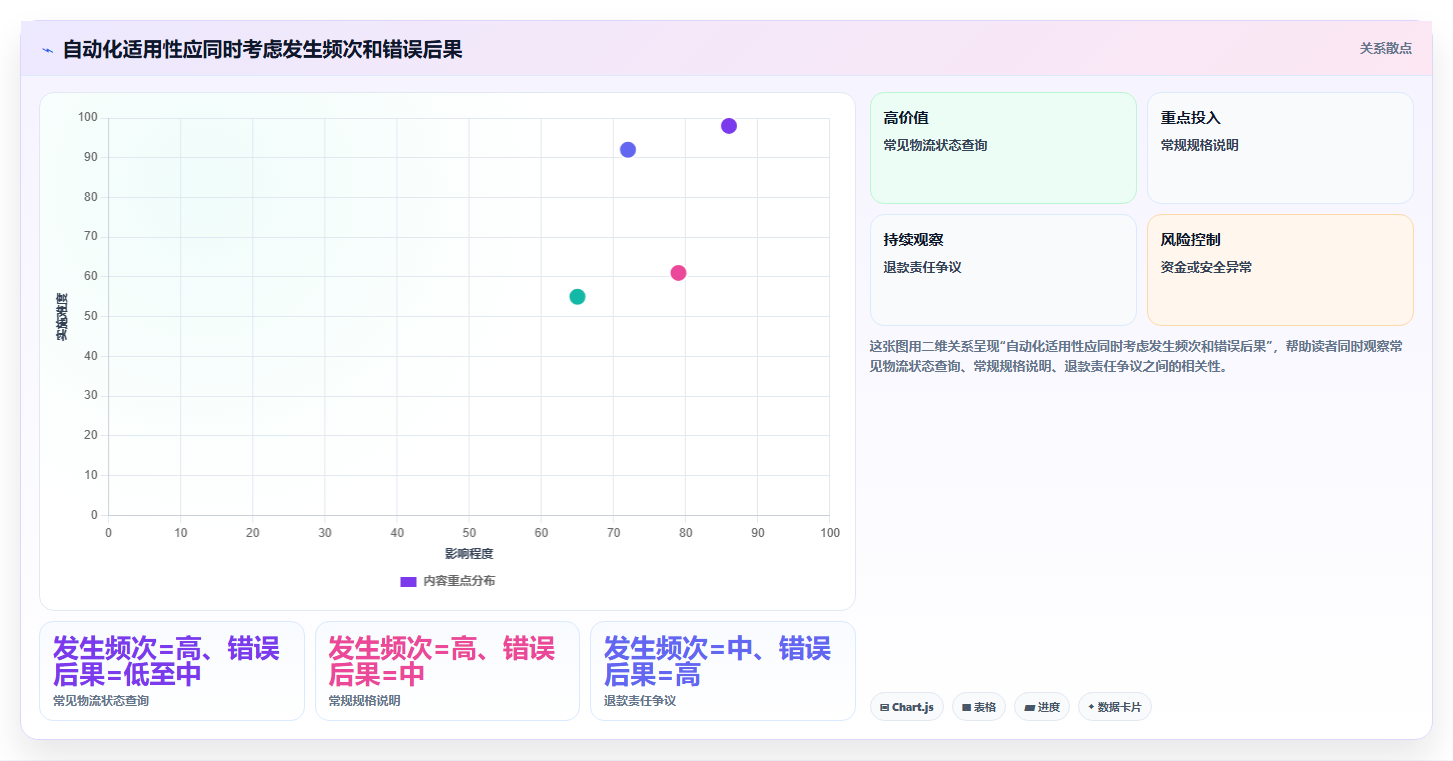
Task: Select the blue data point near 72
Action: pyautogui.click(x=628, y=150)
